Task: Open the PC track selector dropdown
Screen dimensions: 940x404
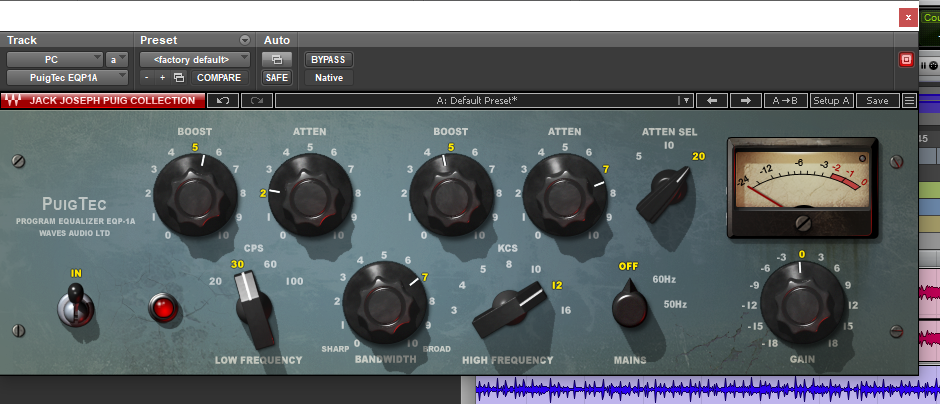Action: [55, 59]
